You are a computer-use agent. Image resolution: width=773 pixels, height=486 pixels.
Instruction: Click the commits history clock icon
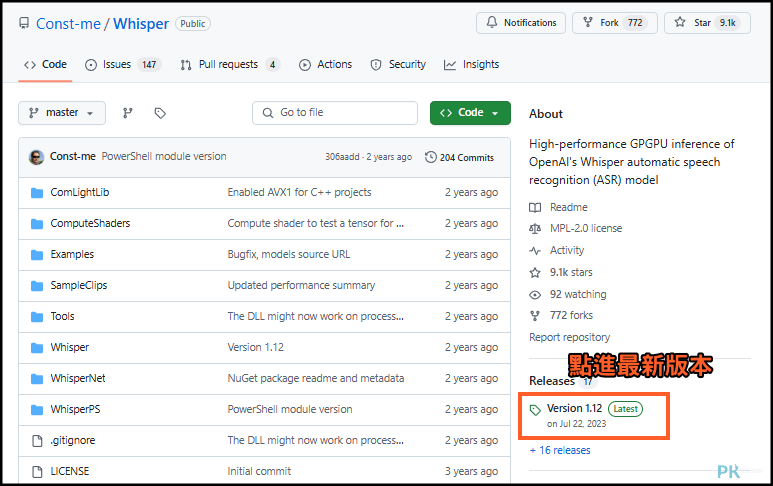point(430,157)
